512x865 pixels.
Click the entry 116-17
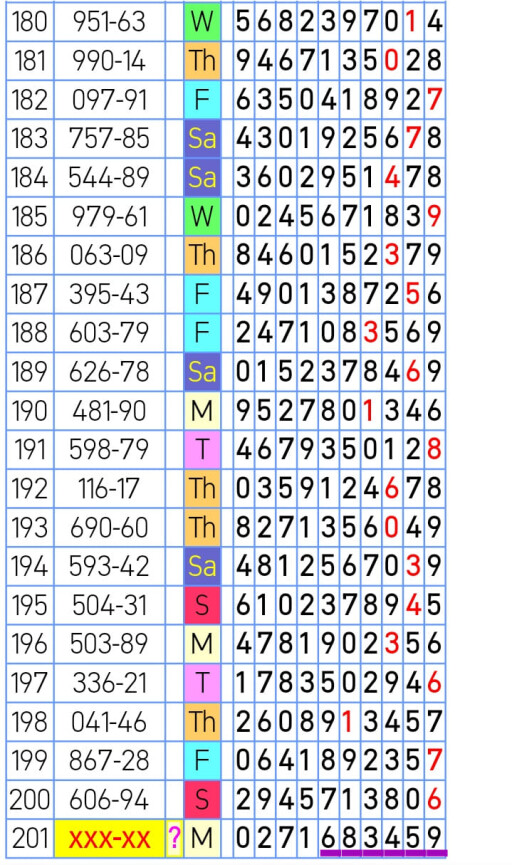pos(110,488)
